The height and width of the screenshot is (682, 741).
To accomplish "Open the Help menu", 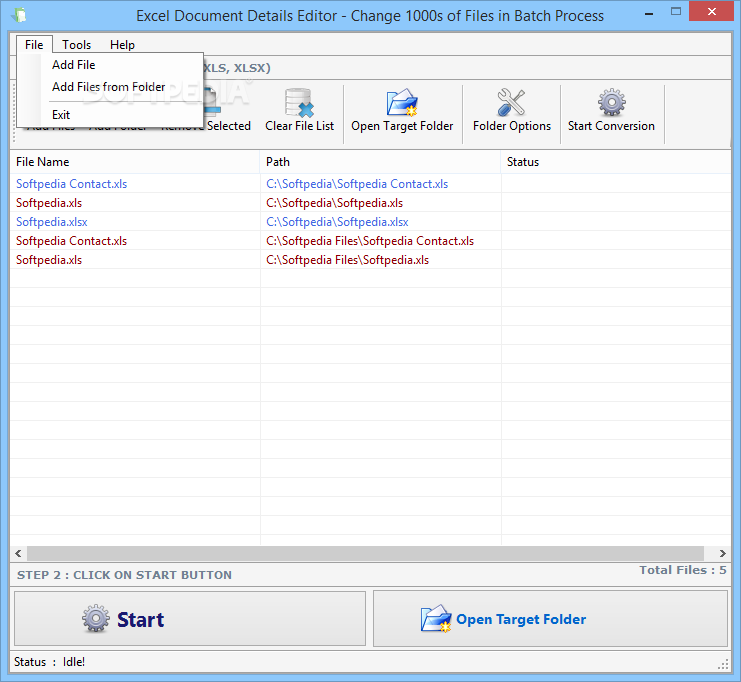I will (x=122, y=44).
